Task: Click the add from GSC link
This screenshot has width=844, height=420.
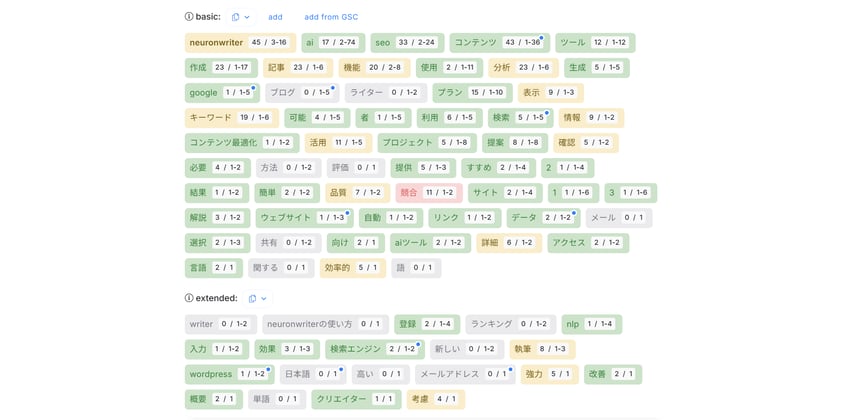Action: (331, 17)
